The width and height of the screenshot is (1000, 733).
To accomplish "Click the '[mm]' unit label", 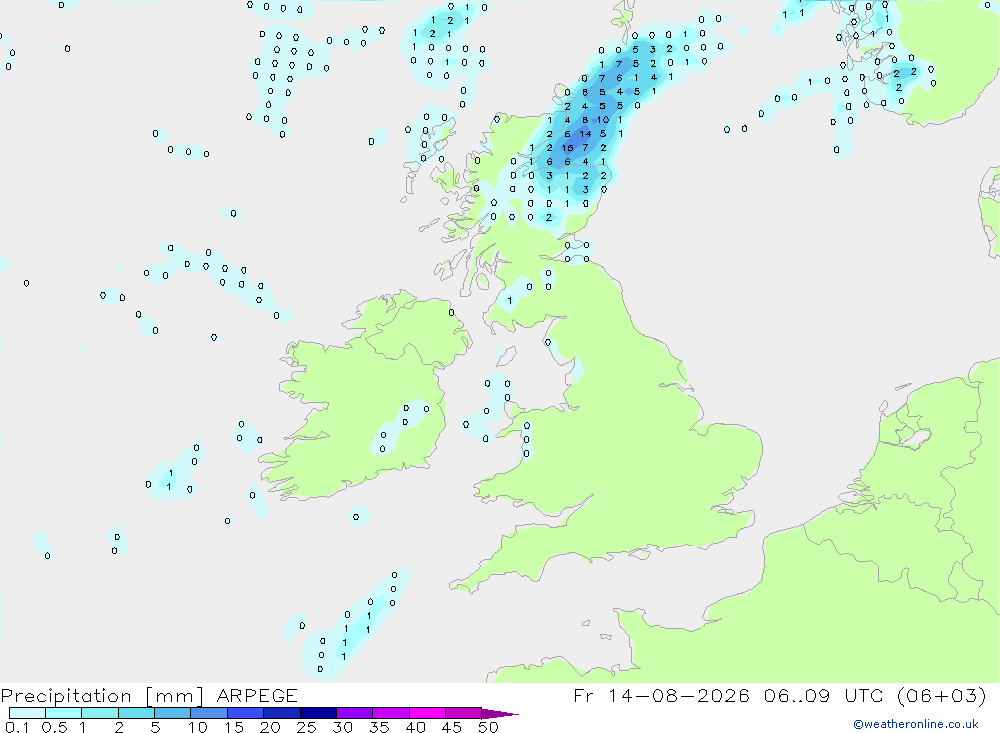I will click(x=174, y=696).
